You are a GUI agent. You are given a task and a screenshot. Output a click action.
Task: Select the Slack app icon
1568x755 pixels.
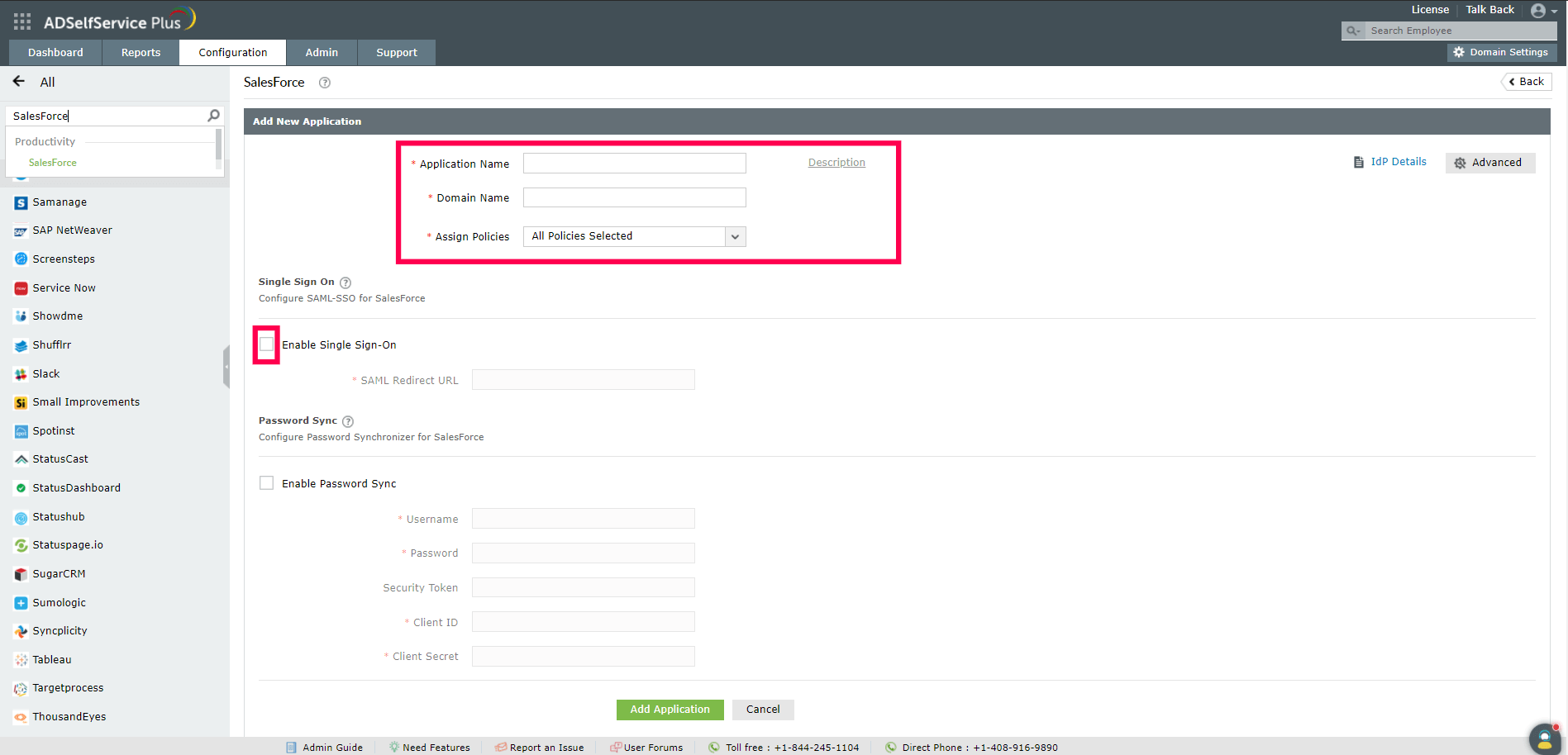tap(21, 374)
